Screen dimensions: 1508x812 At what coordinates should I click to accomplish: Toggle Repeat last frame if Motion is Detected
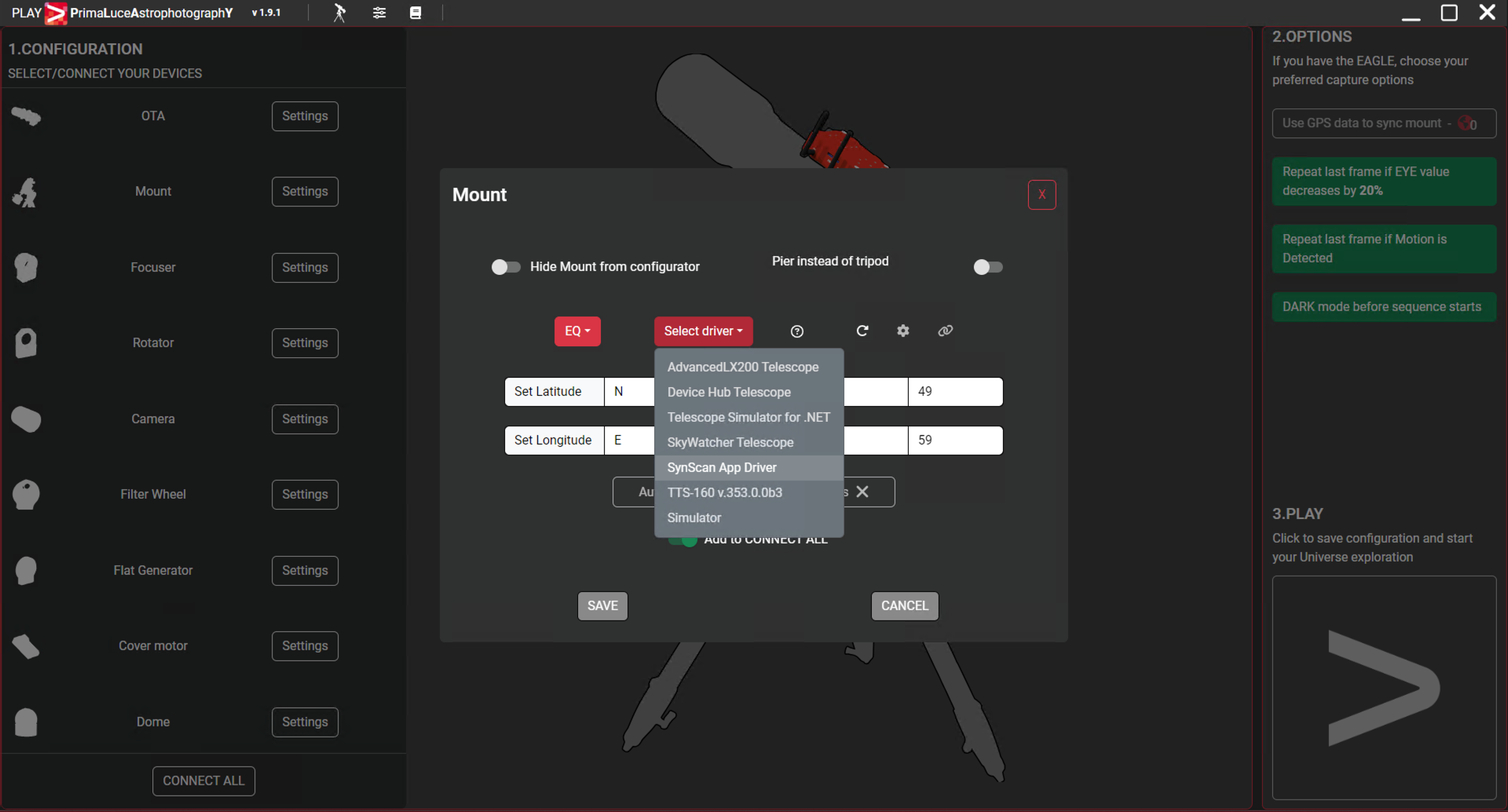pyautogui.click(x=1384, y=249)
